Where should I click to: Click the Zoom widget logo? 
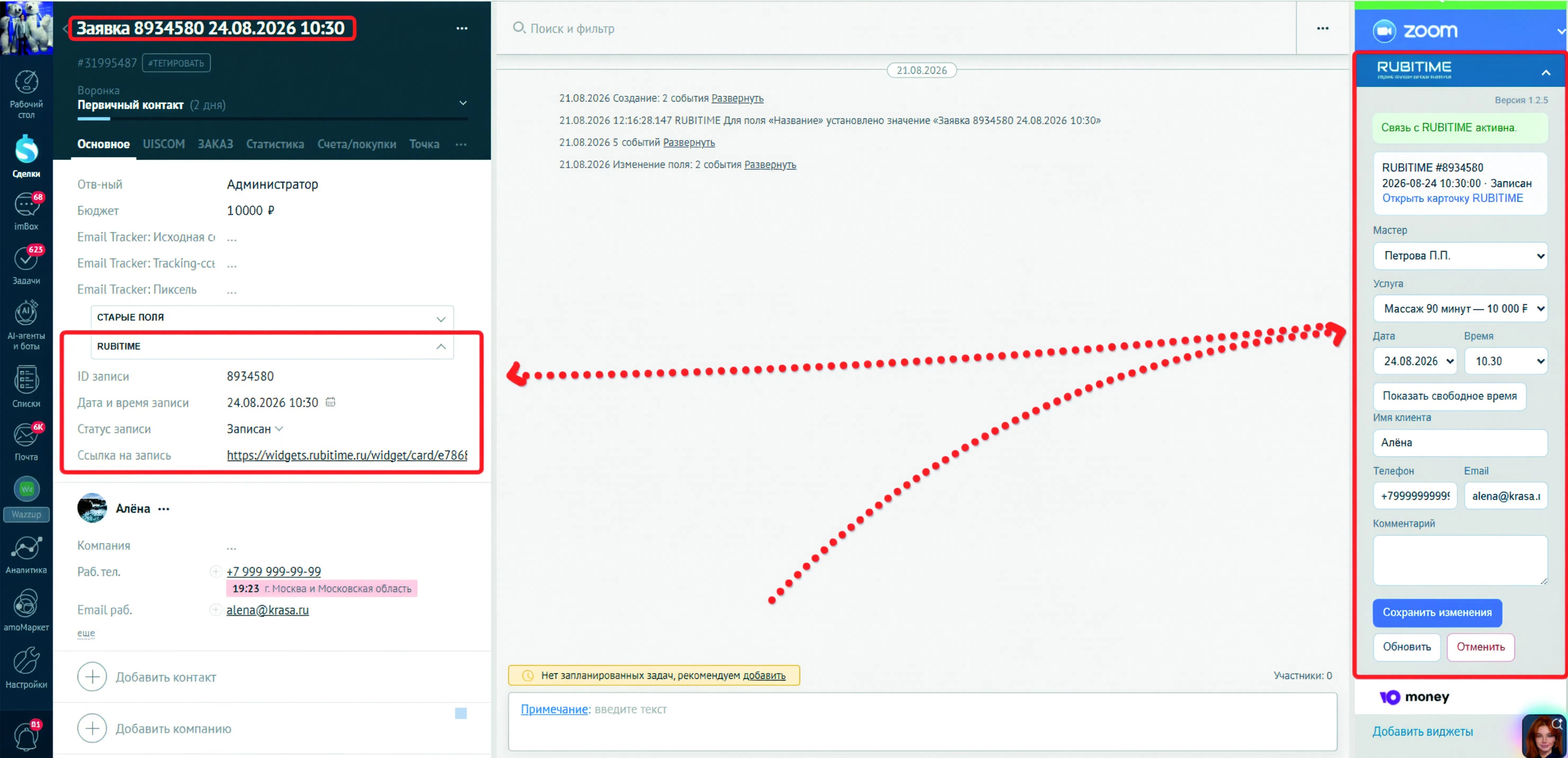click(x=1415, y=30)
